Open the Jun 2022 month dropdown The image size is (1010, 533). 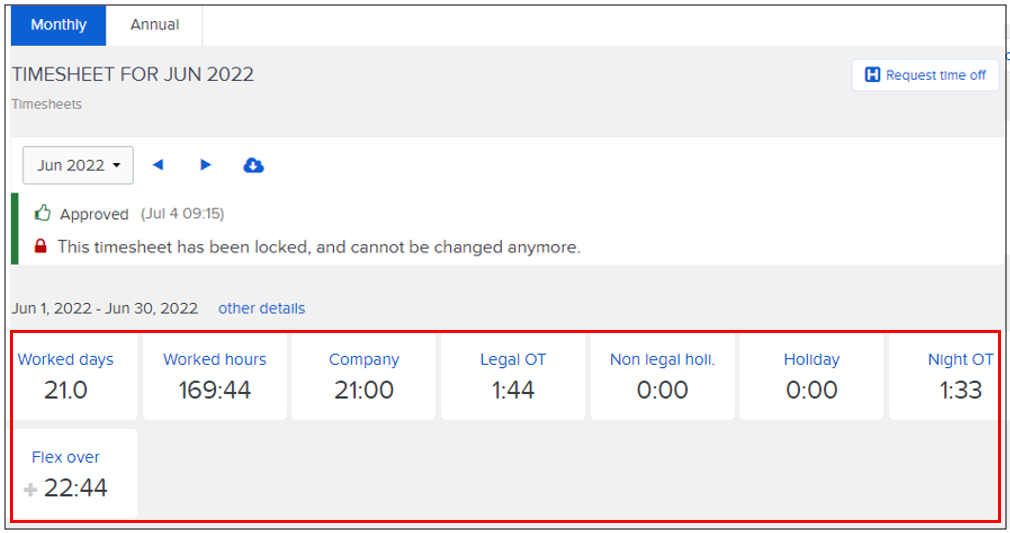point(78,165)
